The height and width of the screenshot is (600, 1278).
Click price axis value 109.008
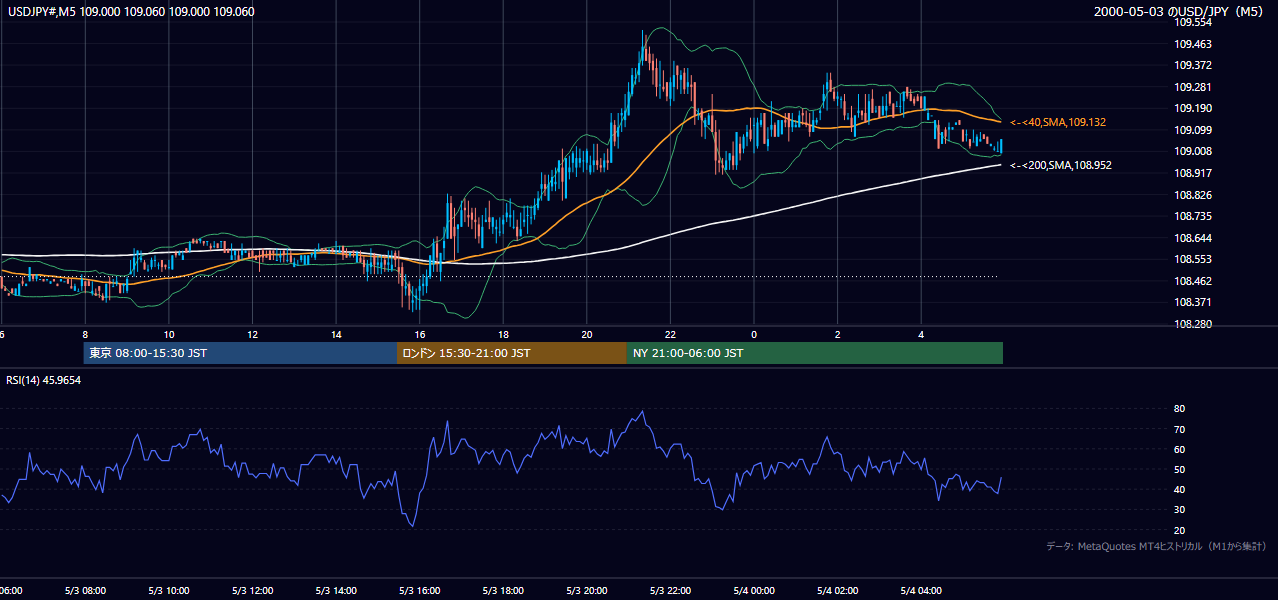point(1193,151)
